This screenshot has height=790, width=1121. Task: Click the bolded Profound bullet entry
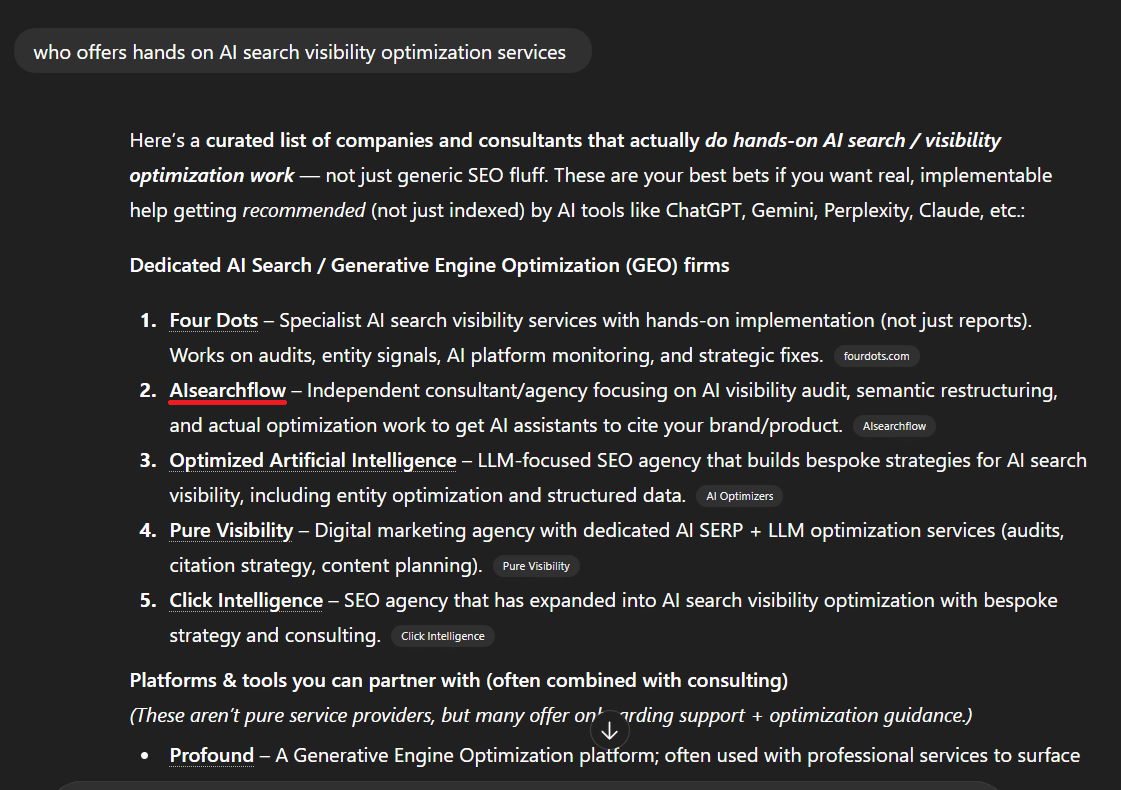[211, 755]
